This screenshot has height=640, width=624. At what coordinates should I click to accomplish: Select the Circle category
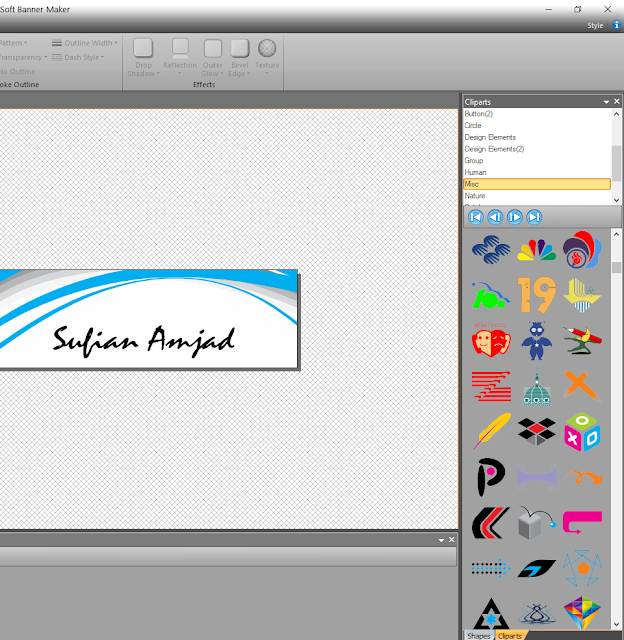pyautogui.click(x=537, y=125)
